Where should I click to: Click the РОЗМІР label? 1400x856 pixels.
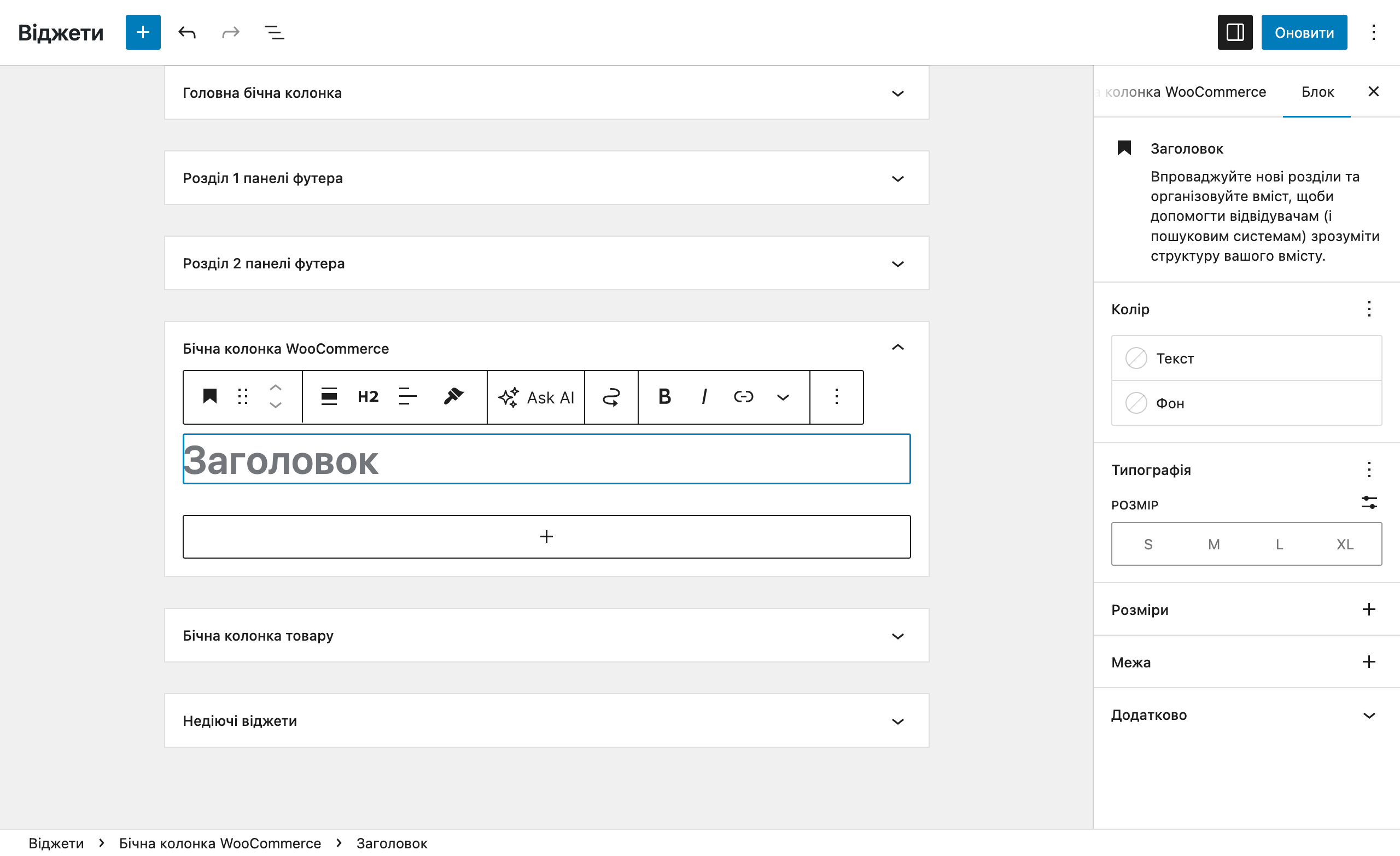point(1135,505)
